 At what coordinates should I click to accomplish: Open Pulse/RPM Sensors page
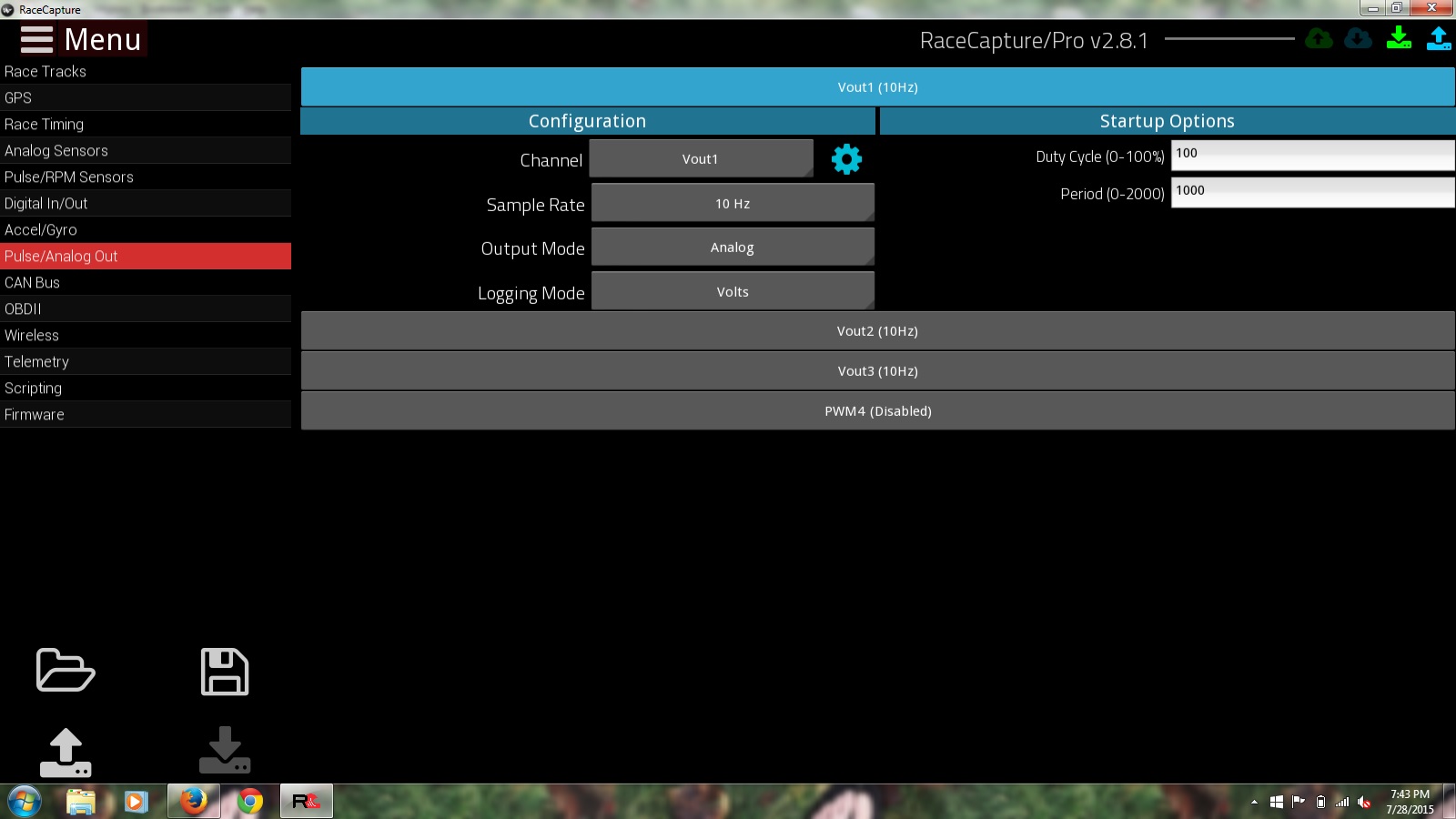tap(146, 177)
